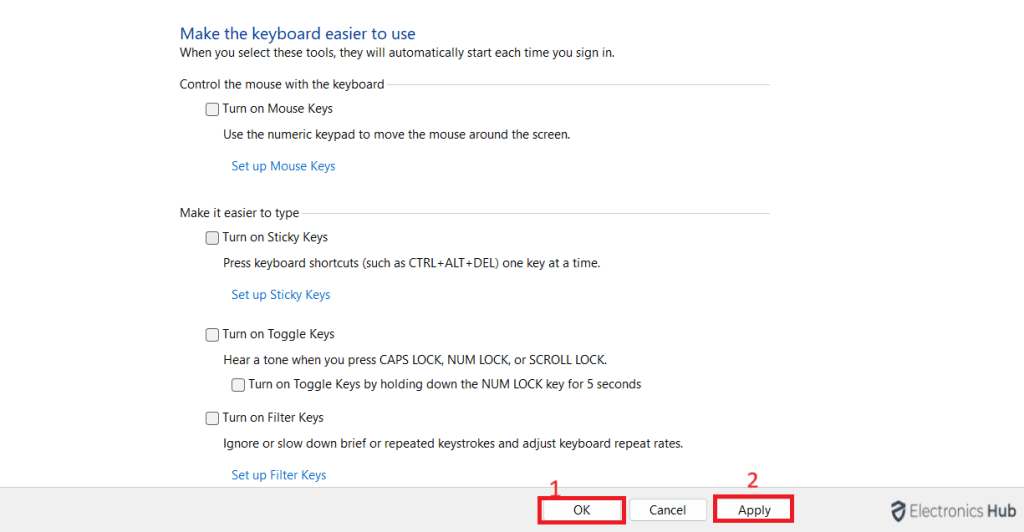The width and height of the screenshot is (1024, 532).
Task: Click the Make it easier to type label
Action: (239, 213)
